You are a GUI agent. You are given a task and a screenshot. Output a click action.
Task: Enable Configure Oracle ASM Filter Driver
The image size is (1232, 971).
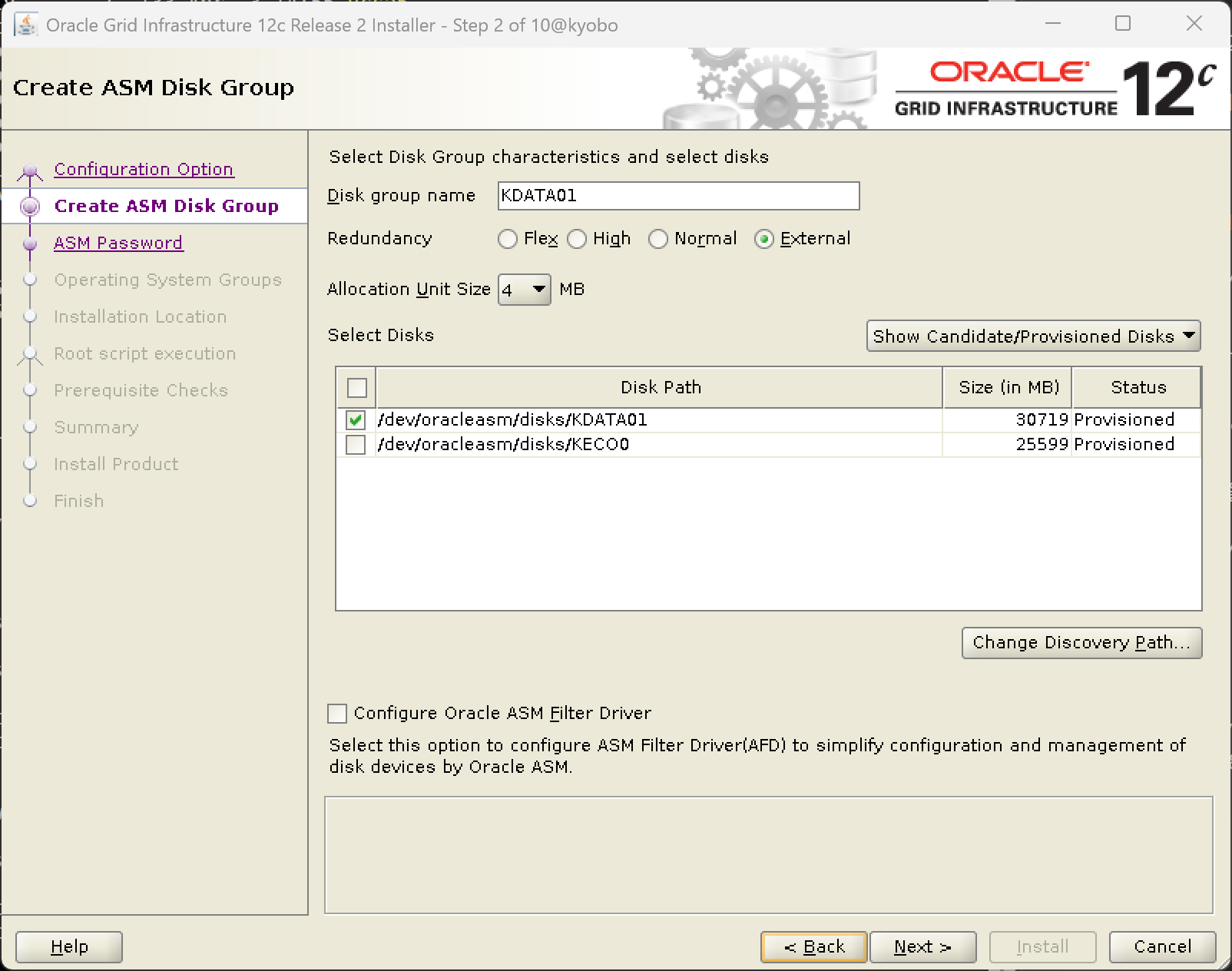[x=337, y=714]
